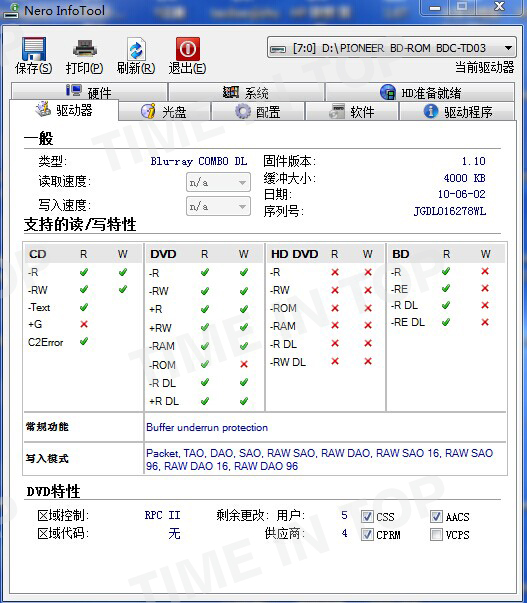The height and width of the screenshot is (603, 527).
Task: Click the red Exit power icon
Action: 188,49
